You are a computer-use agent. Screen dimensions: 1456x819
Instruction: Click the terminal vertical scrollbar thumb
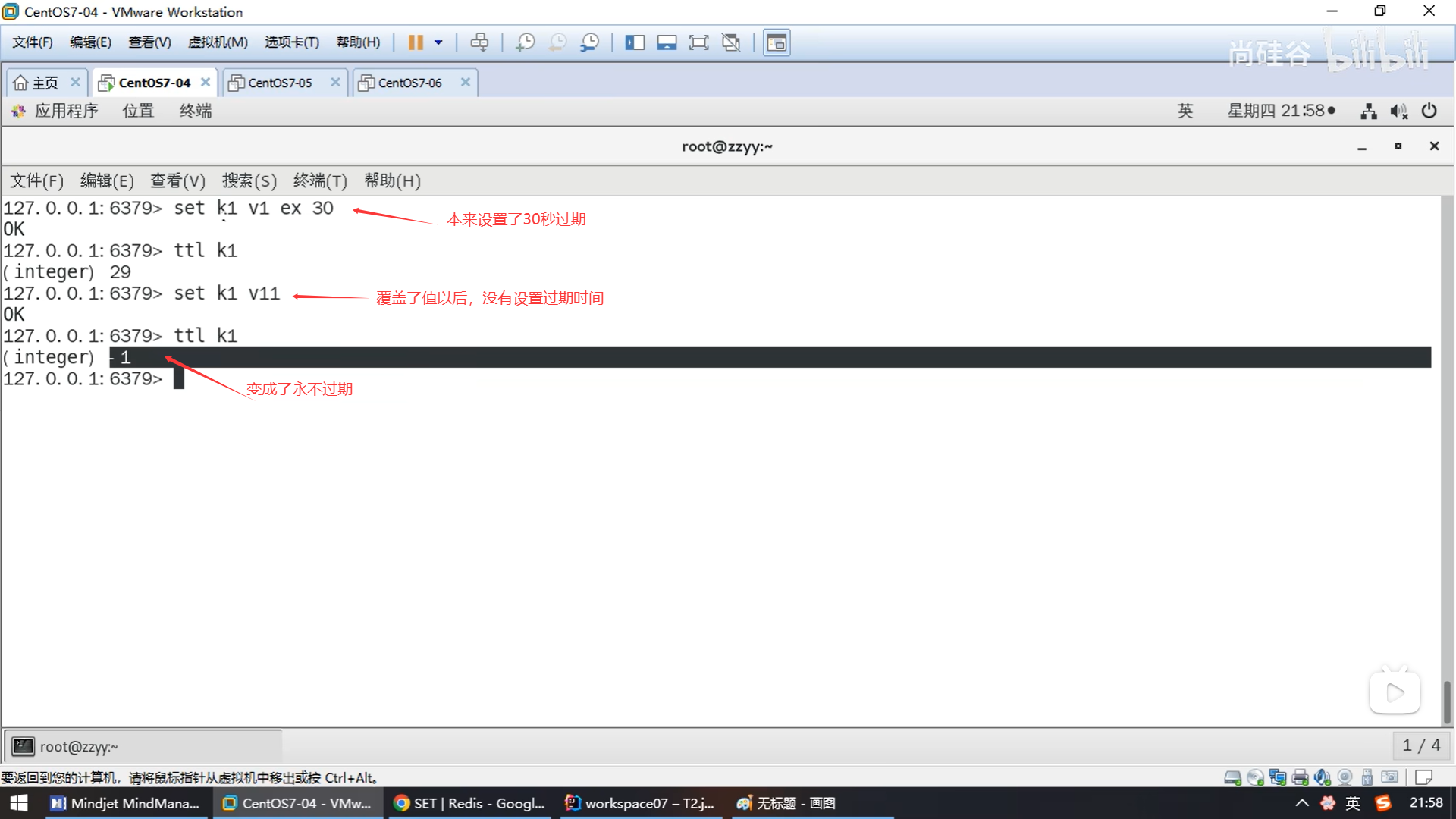coord(1446,701)
